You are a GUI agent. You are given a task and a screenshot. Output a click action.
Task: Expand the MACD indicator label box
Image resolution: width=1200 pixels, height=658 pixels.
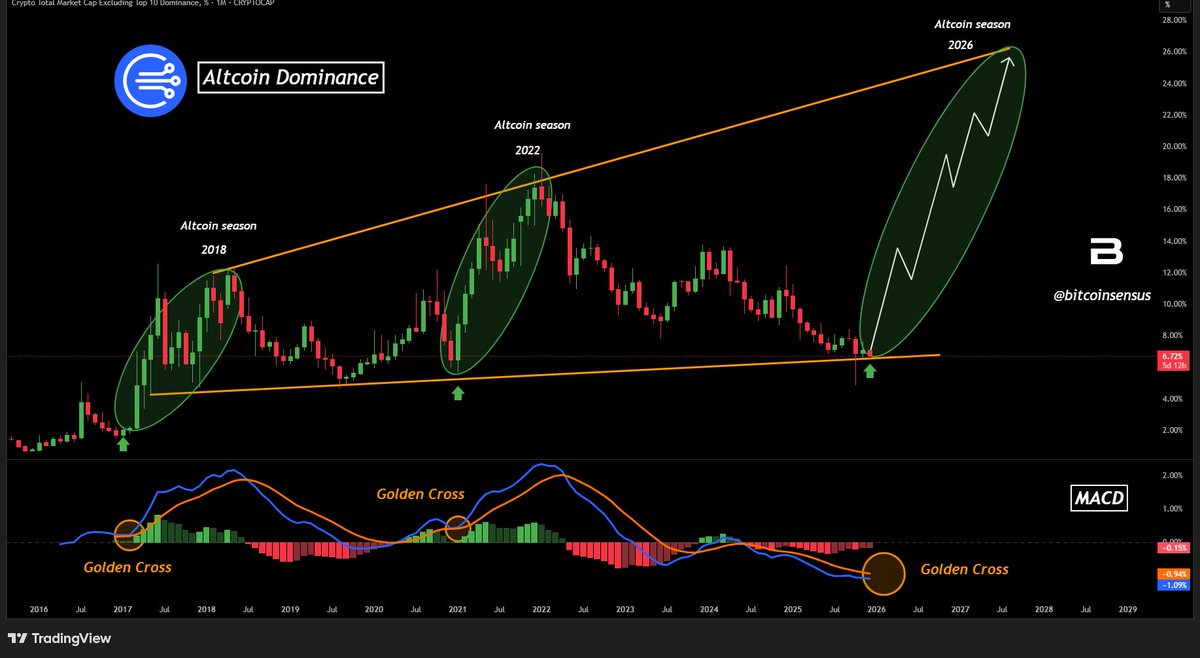pos(1098,497)
